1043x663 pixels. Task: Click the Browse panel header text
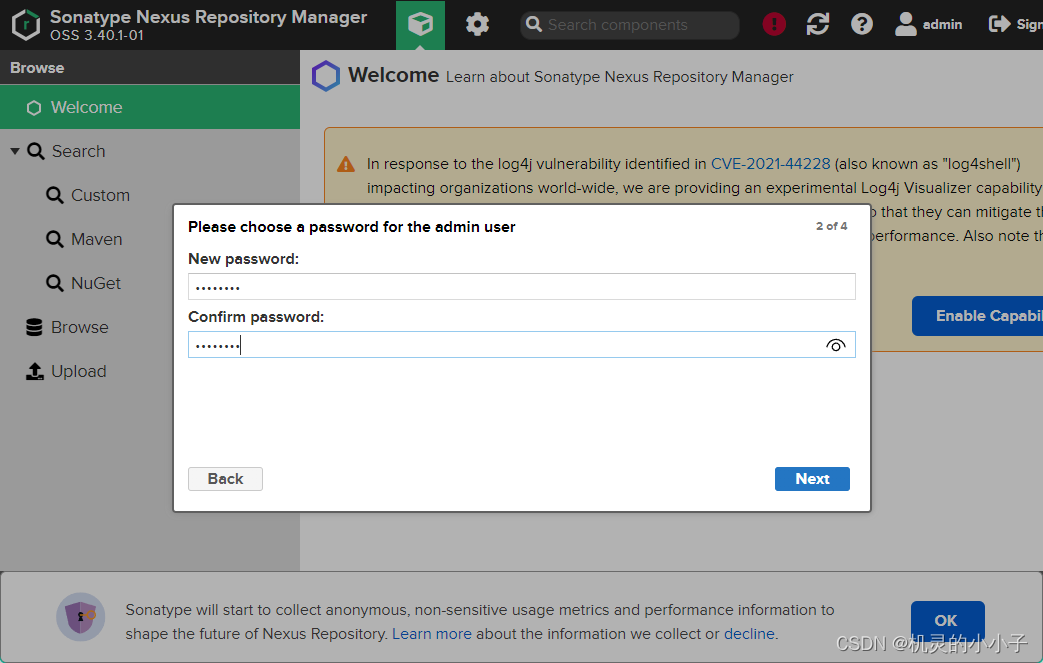click(37, 68)
